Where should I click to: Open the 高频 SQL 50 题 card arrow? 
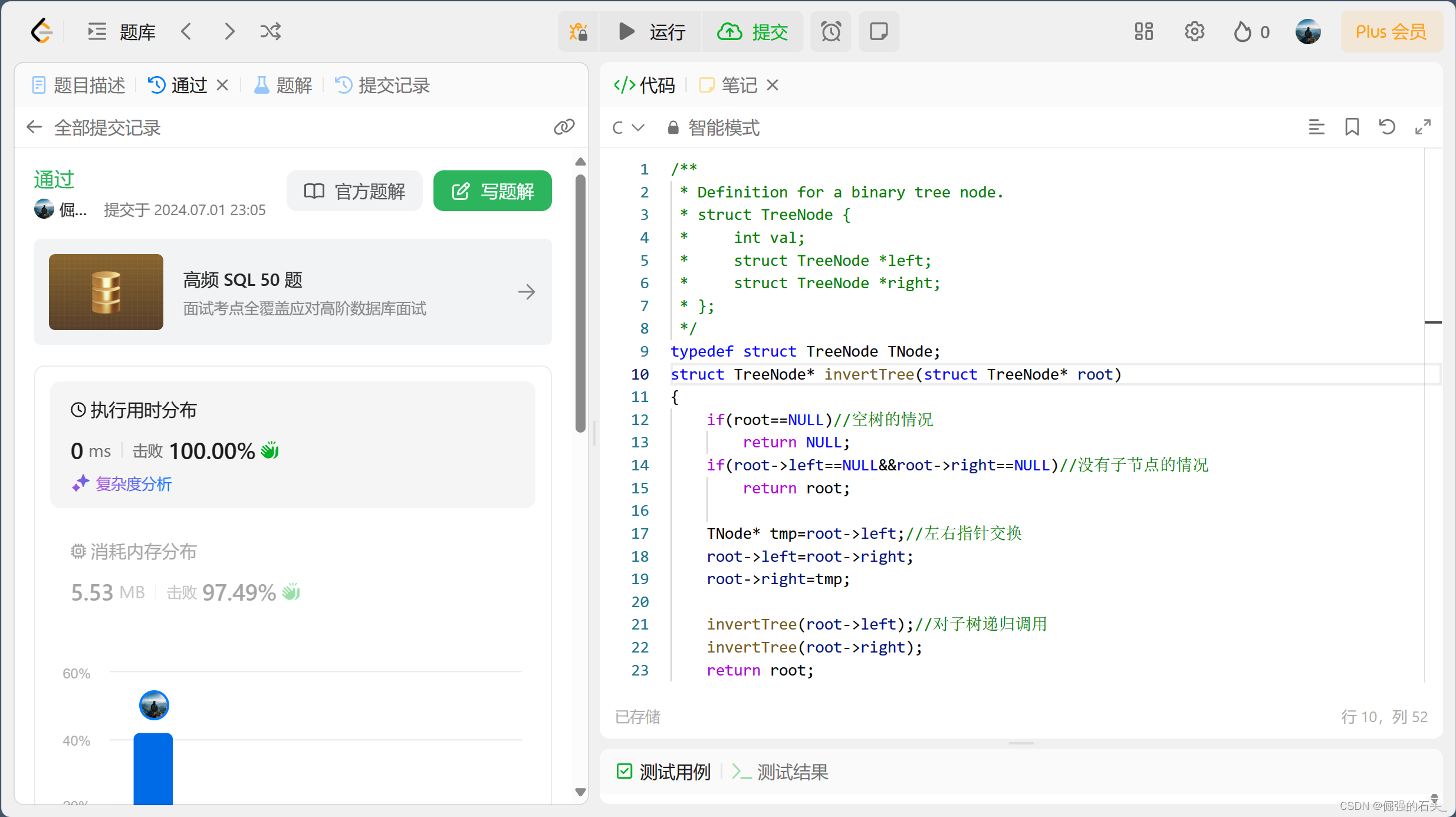527,292
